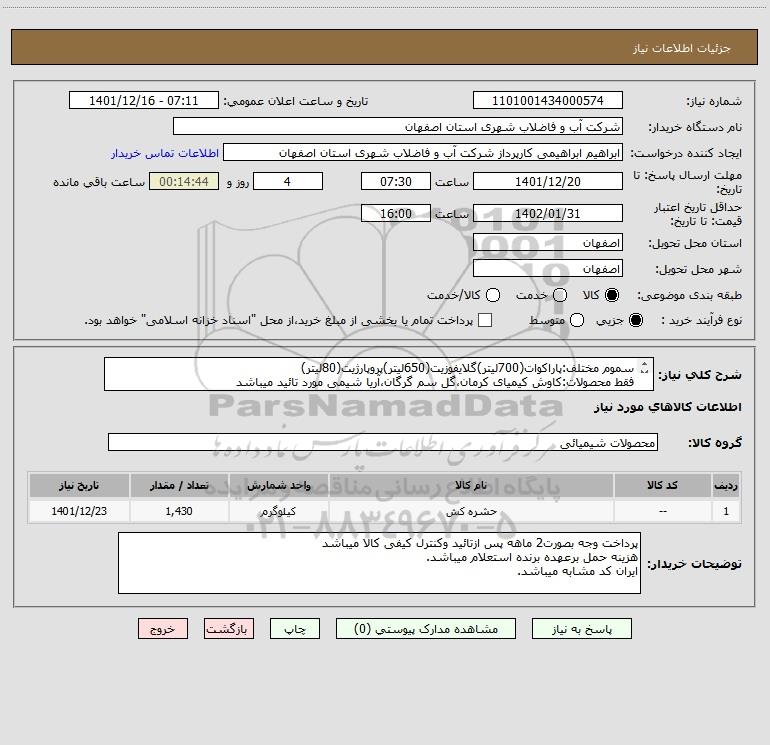The image size is (770, 745).
Task: Click the جزئیات اطلاعات نیاز header title
Action: pyautogui.click(x=682, y=48)
